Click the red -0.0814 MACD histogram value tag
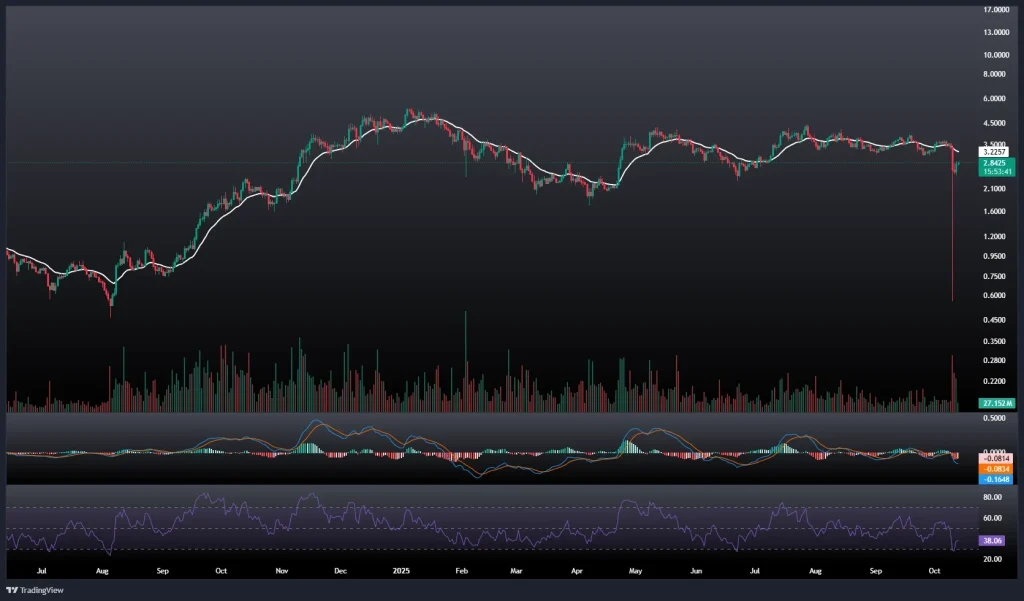Viewport: 1024px width, 601px height. (996, 456)
